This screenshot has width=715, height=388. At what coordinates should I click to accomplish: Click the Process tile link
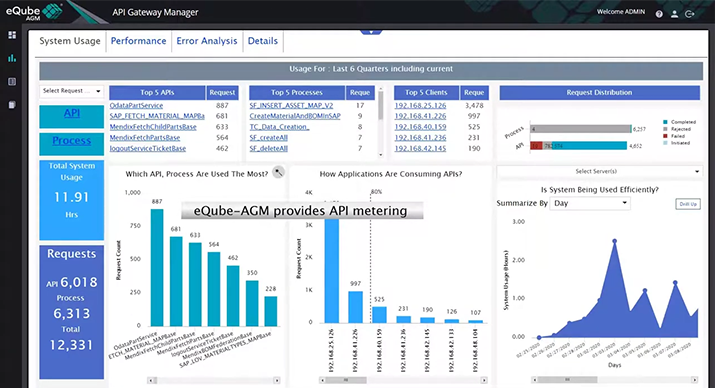(x=72, y=140)
